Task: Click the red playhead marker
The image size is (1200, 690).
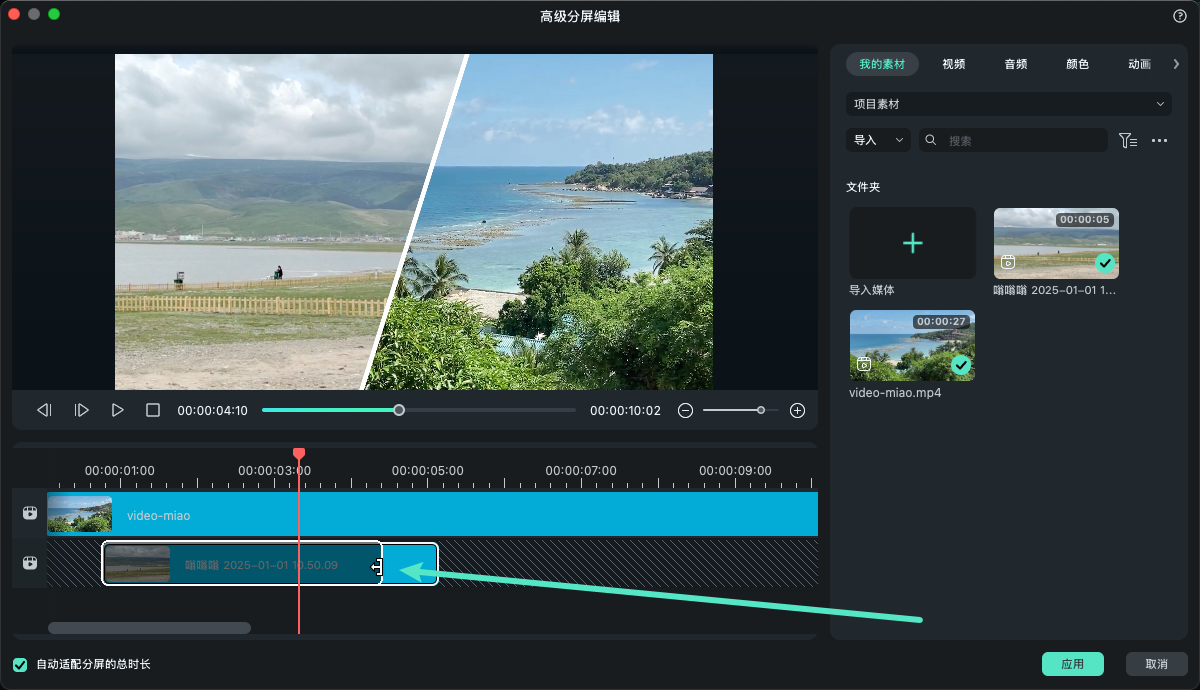Action: pyautogui.click(x=298, y=455)
